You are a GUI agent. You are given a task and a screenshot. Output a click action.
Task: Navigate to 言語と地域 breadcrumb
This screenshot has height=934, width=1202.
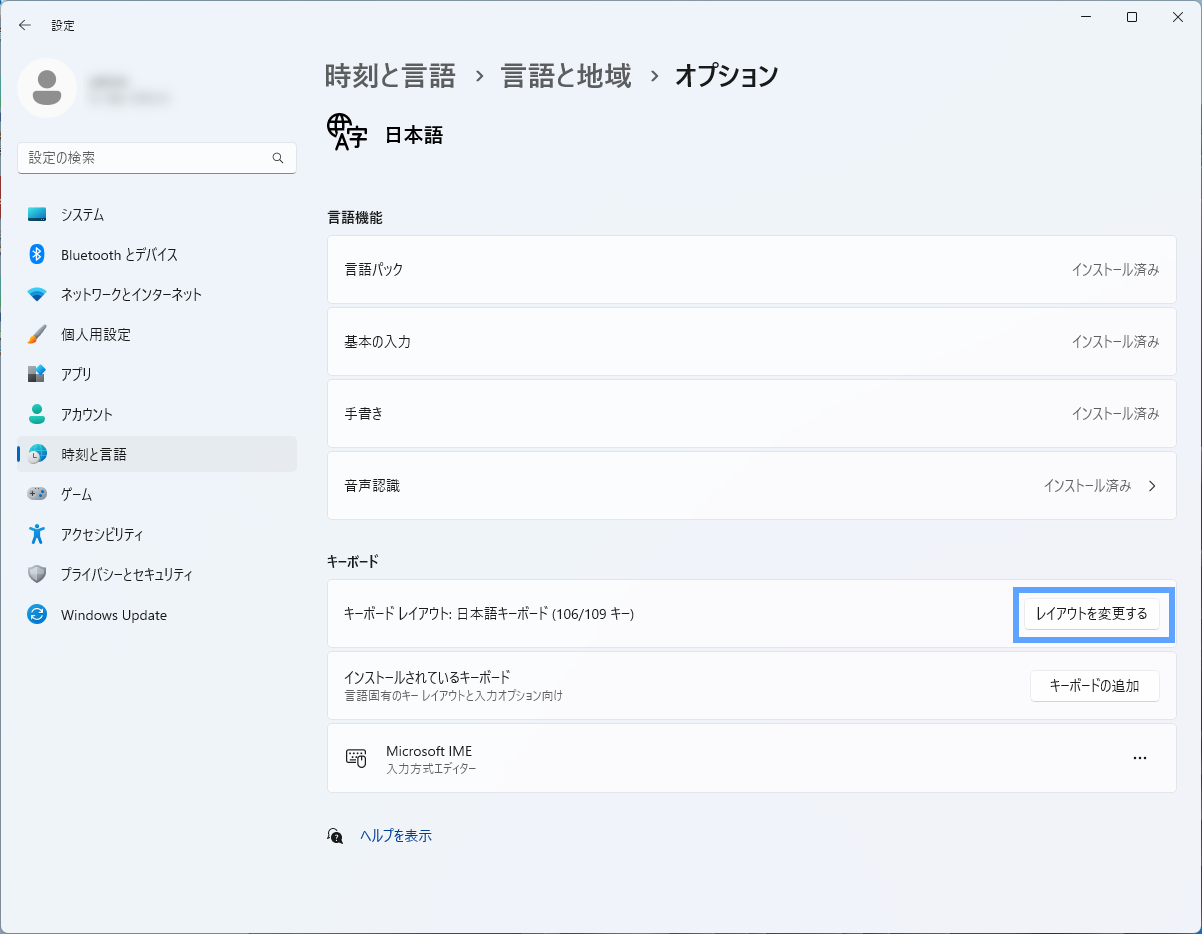[x=566, y=76]
